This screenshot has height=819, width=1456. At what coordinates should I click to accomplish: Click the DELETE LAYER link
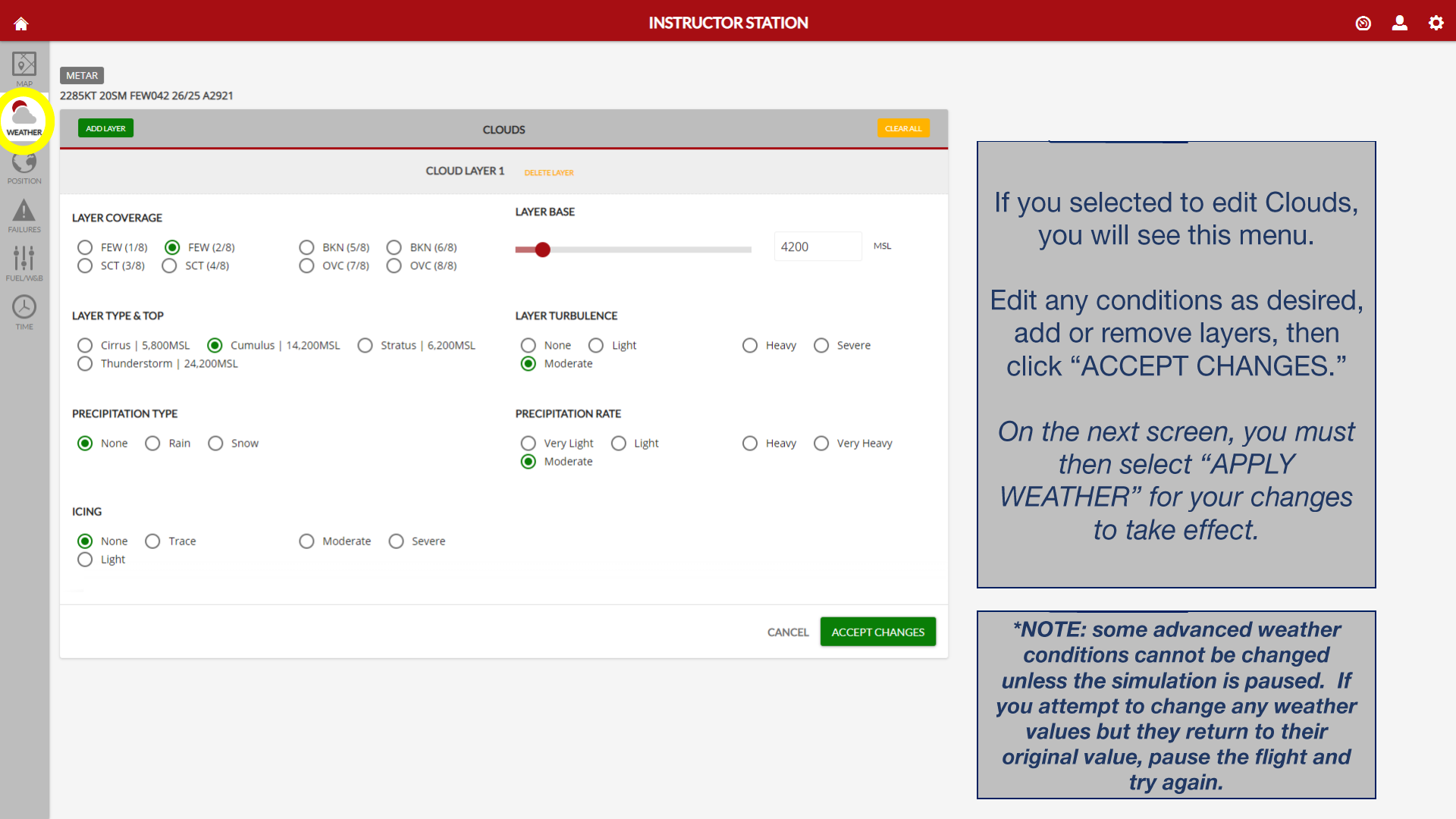[x=548, y=172]
